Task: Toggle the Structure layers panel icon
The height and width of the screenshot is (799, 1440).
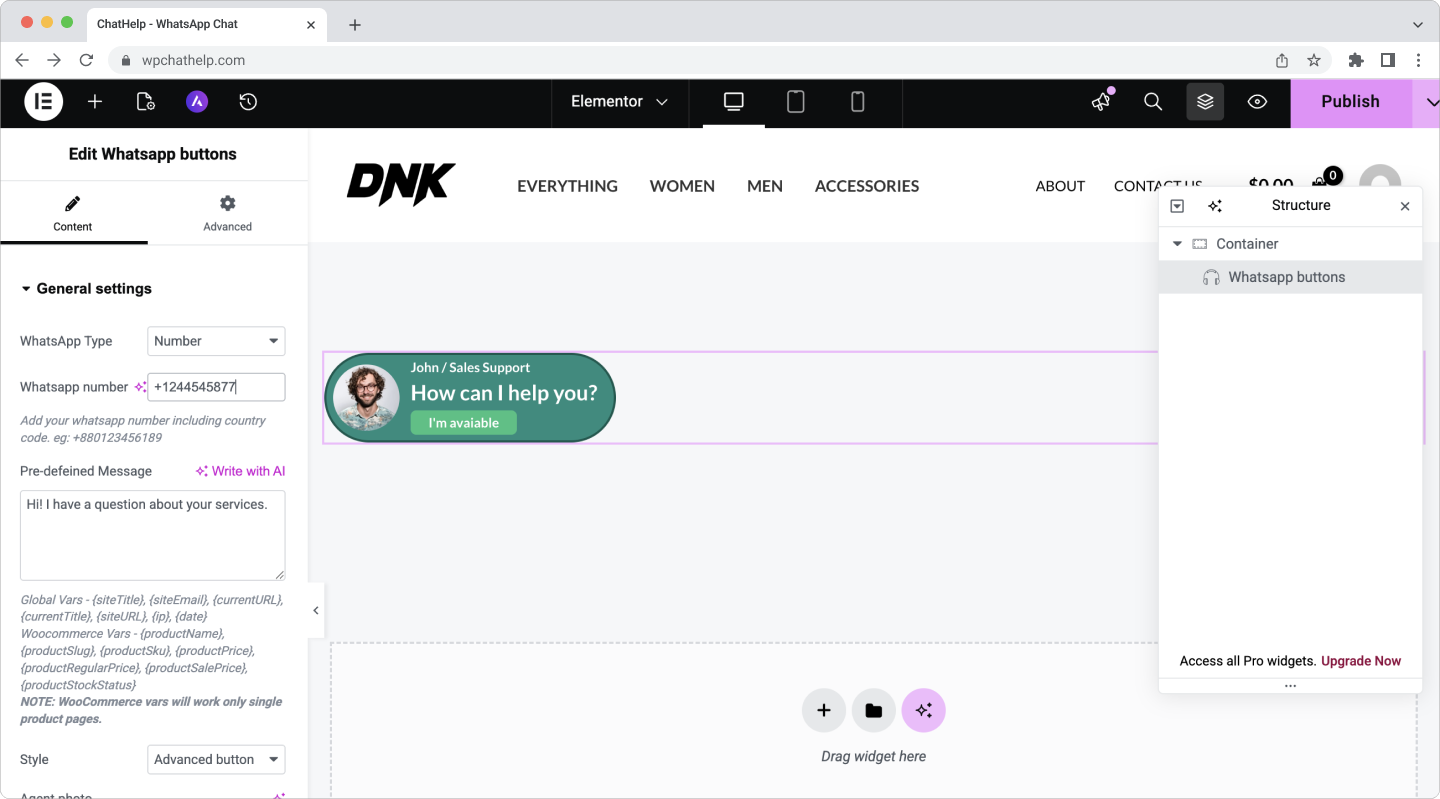Action: tap(1205, 101)
